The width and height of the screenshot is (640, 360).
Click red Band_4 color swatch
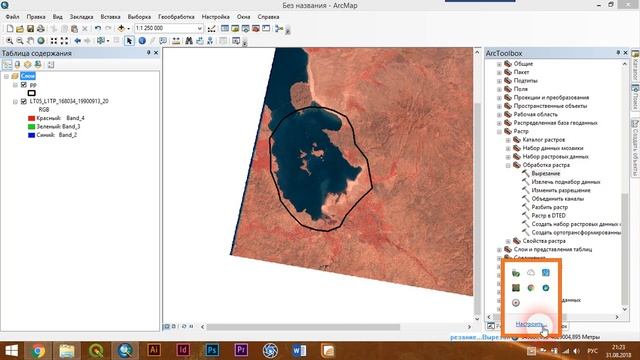(x=31, y=118)
